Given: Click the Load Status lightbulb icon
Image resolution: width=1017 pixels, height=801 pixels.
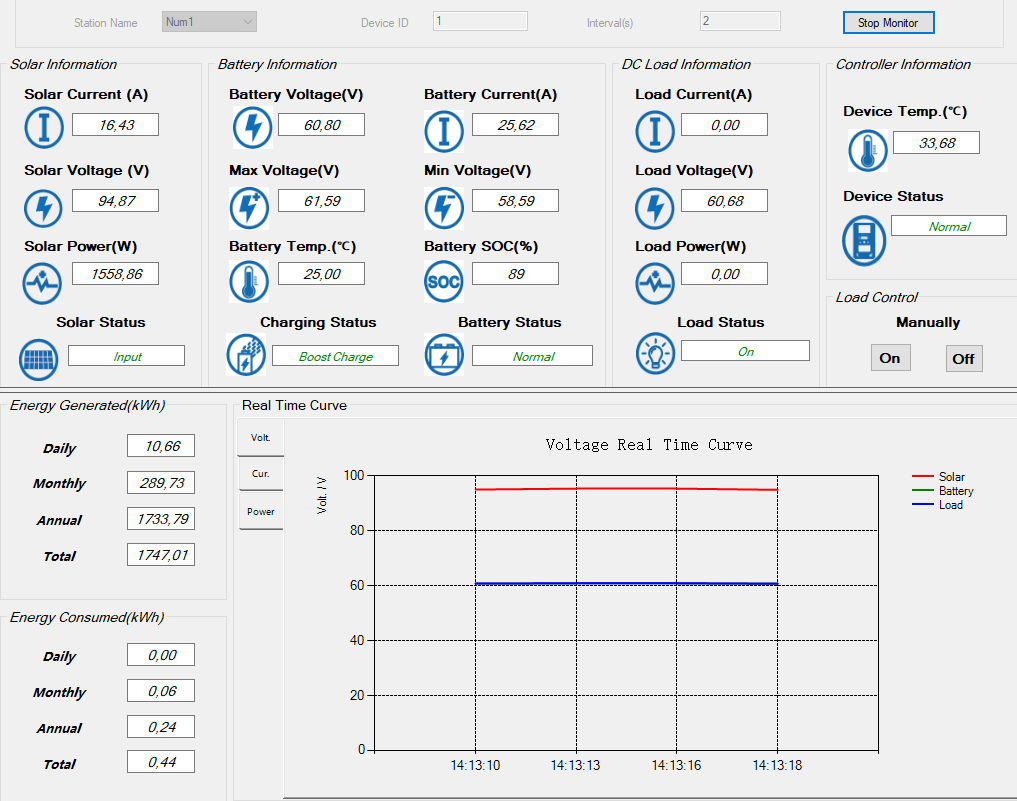Looking at the screenshot, I should [x=656, y=352].
